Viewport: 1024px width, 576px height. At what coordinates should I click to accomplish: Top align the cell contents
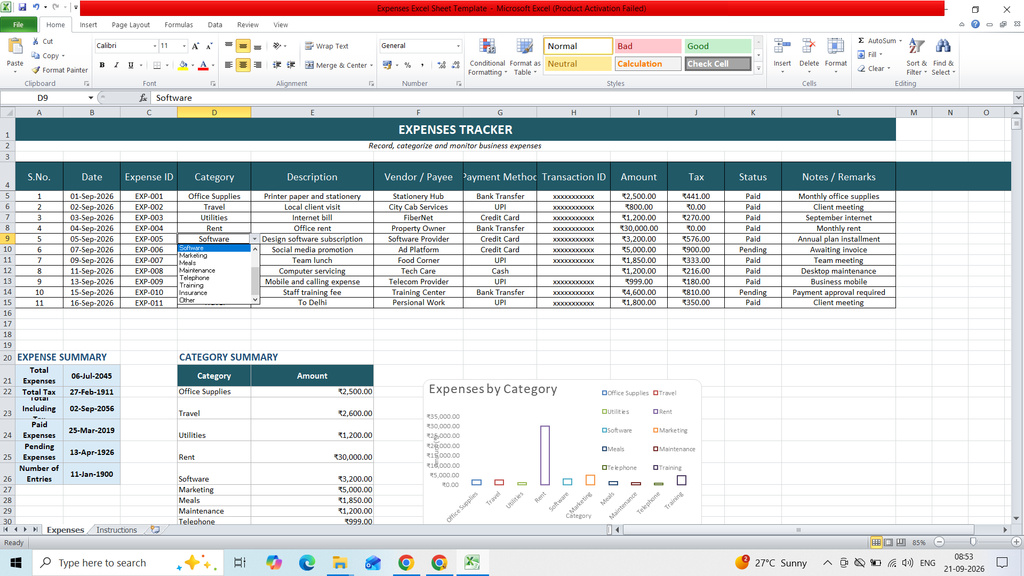(x=229, y=46)
